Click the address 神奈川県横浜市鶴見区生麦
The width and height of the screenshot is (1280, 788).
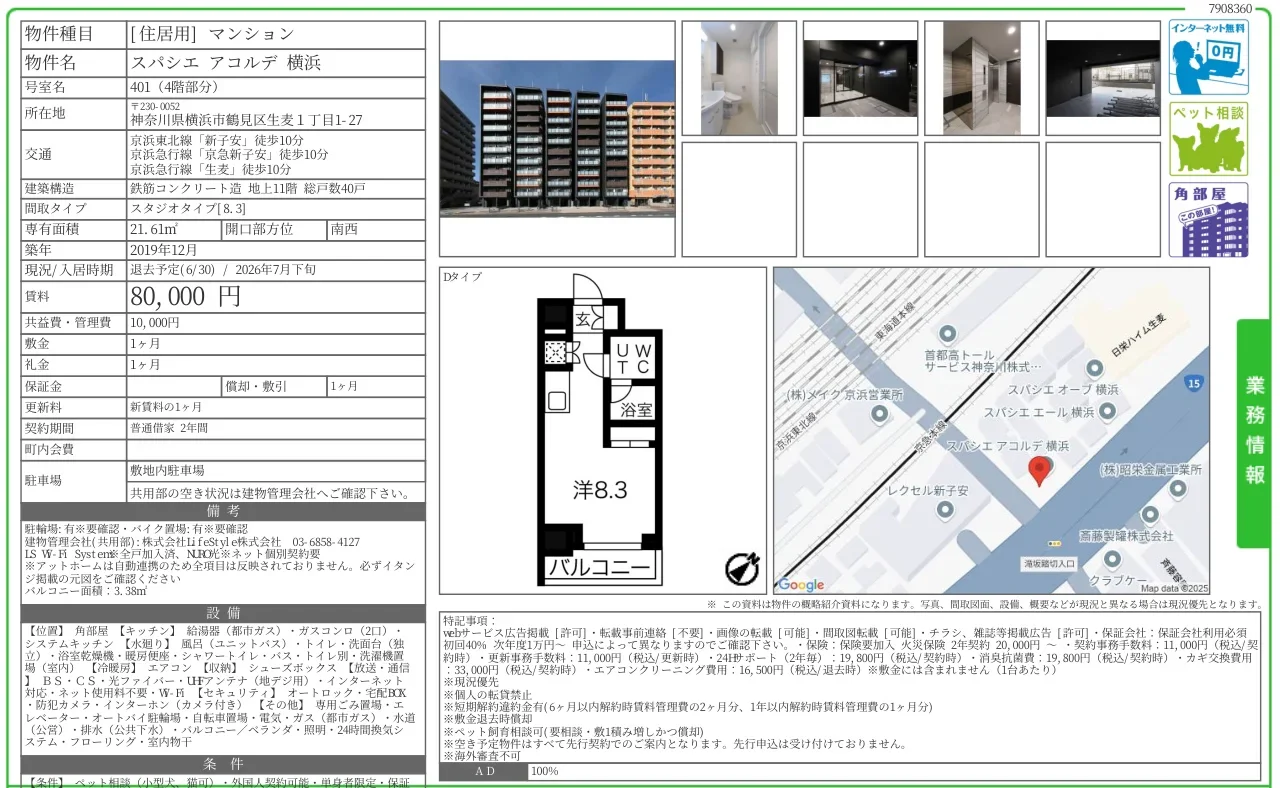pyautogui.click(x=246, y=119)
